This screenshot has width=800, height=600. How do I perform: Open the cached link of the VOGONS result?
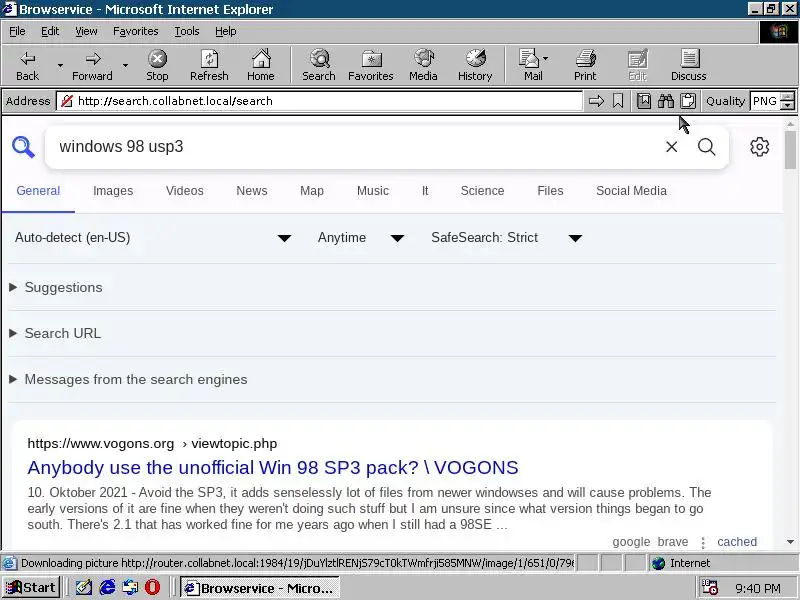click(x=737, y=542)
